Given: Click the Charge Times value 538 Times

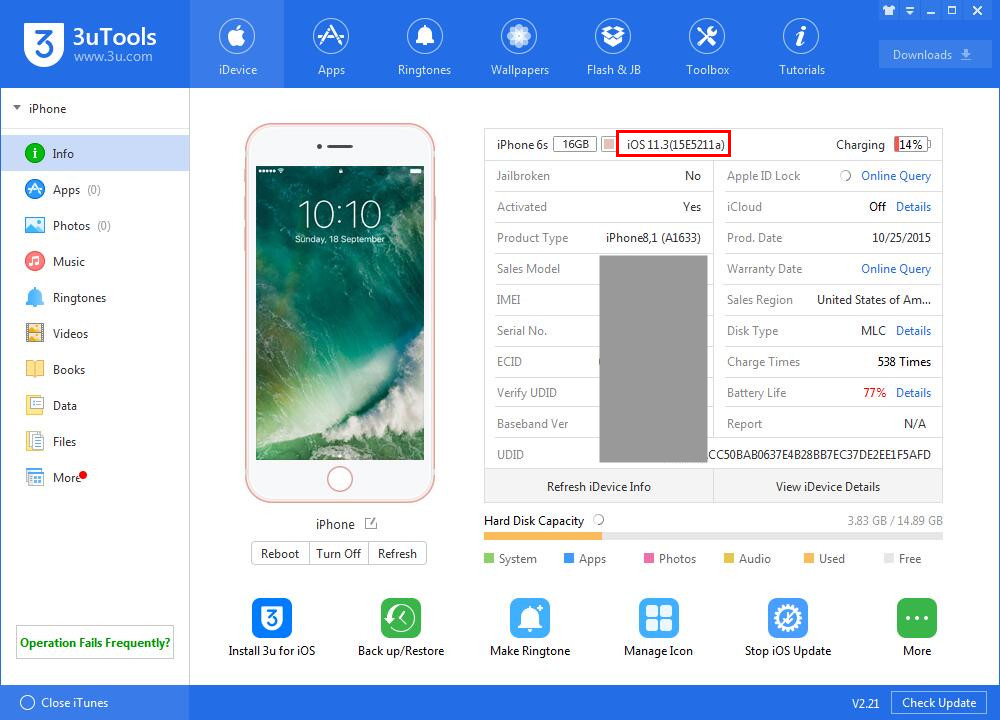Looking at the screenshot, I should [904, 362].
